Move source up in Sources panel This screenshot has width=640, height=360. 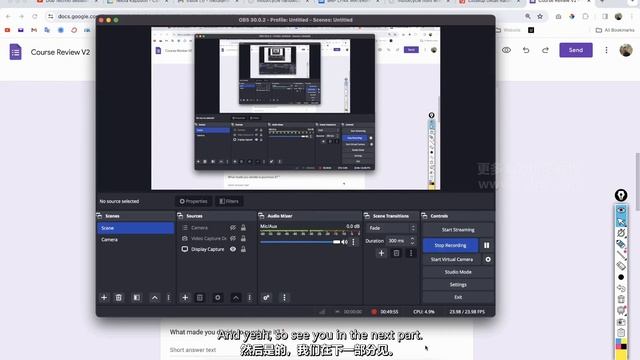(x=236, y=298)
